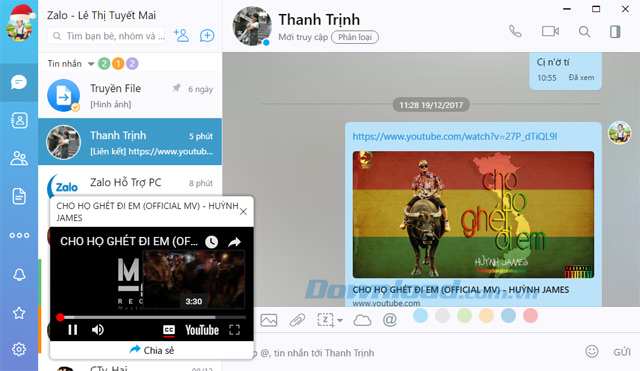Click the Chia sẻ share button
The width and height of the screenshot is (640, 371).
tap(152, 350)
